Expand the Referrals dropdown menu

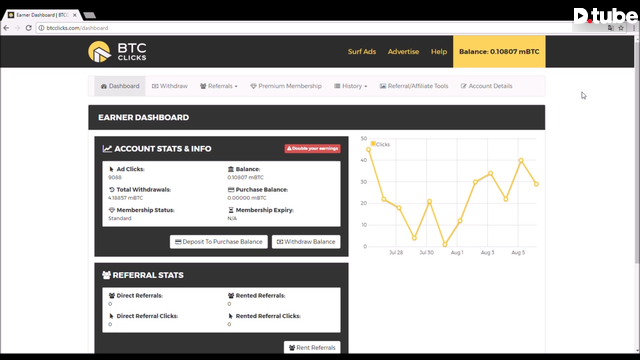point(219,86)
